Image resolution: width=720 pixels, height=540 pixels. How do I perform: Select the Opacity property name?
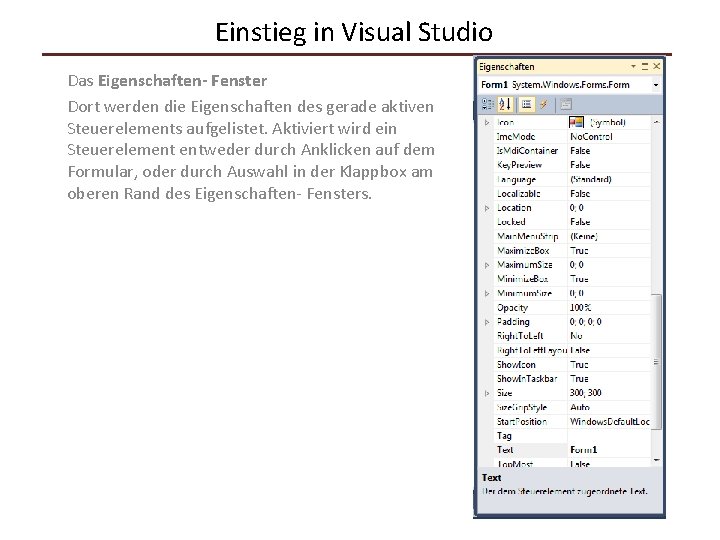click(512, 308)
